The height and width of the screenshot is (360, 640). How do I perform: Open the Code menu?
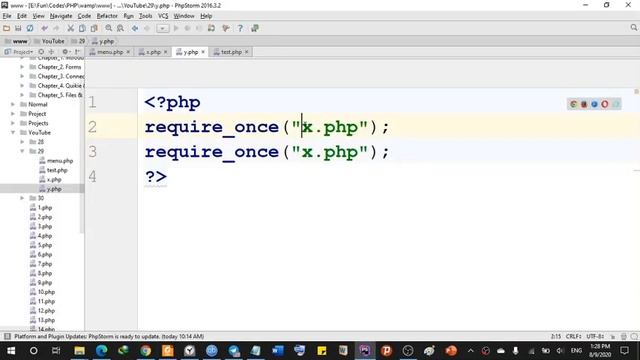pos(84,16)
